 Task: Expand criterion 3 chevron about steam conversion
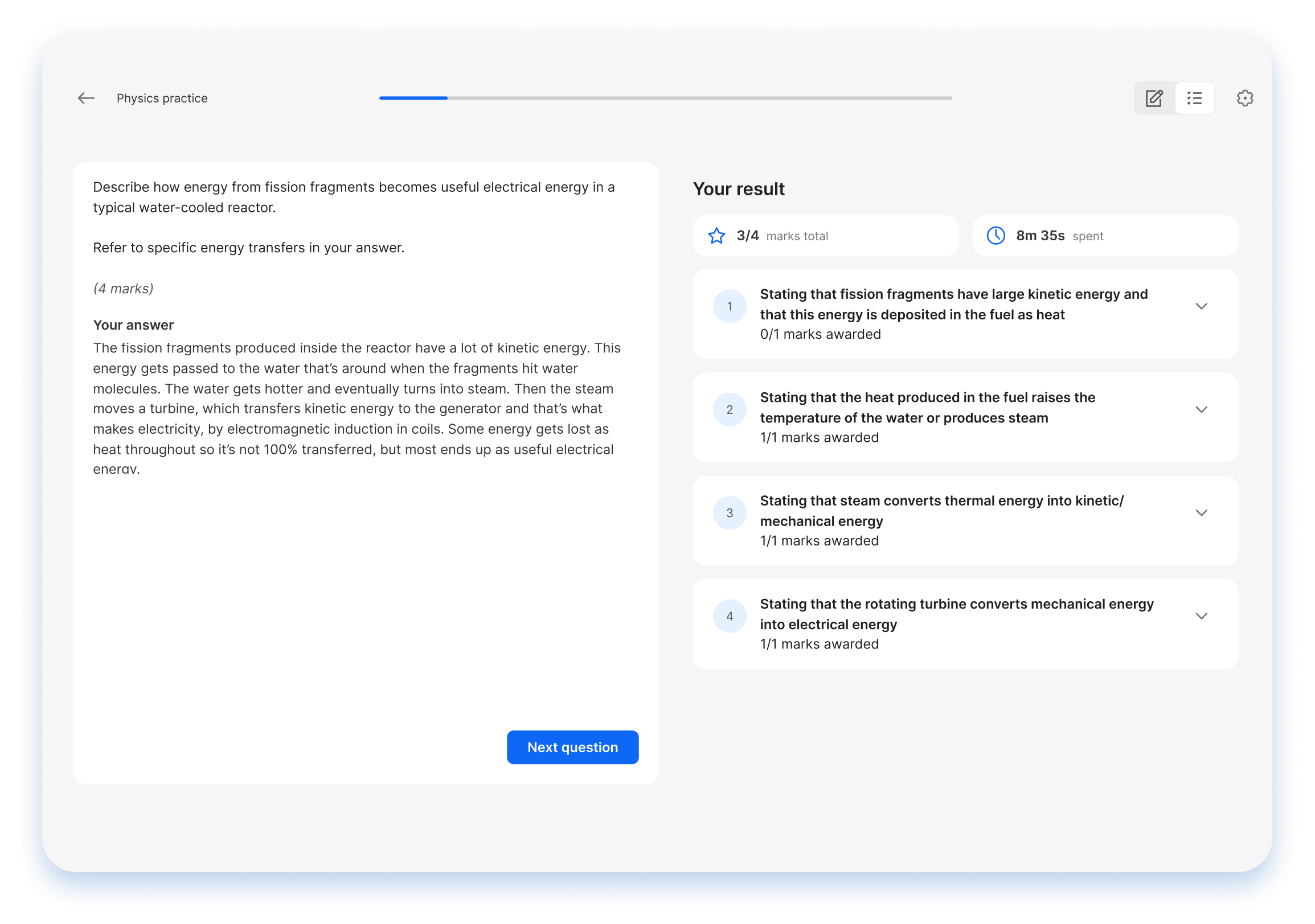tap(1201, 513)
